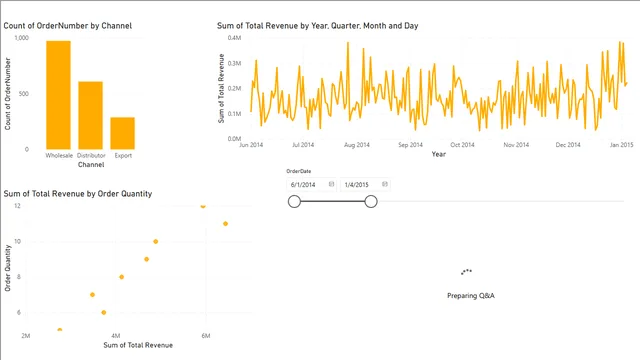Select the Distributor bar in channel chart

91,116
